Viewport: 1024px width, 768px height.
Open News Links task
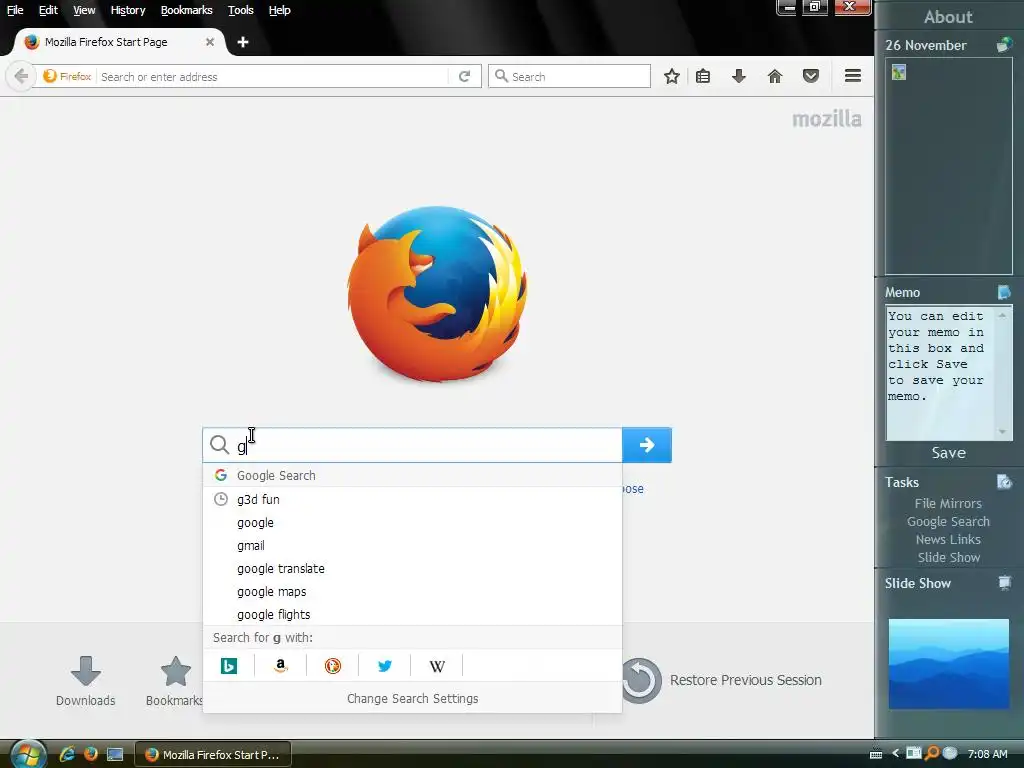coord(948,539)
